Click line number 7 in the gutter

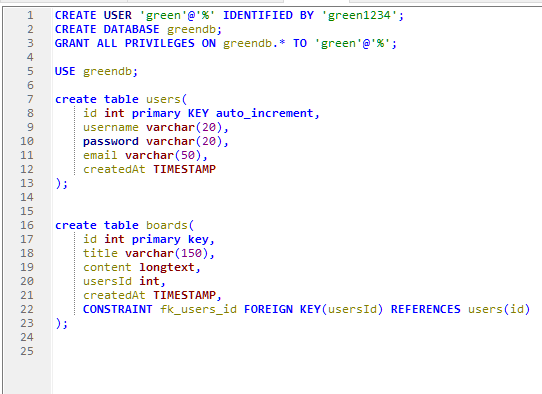coord(30,99)
